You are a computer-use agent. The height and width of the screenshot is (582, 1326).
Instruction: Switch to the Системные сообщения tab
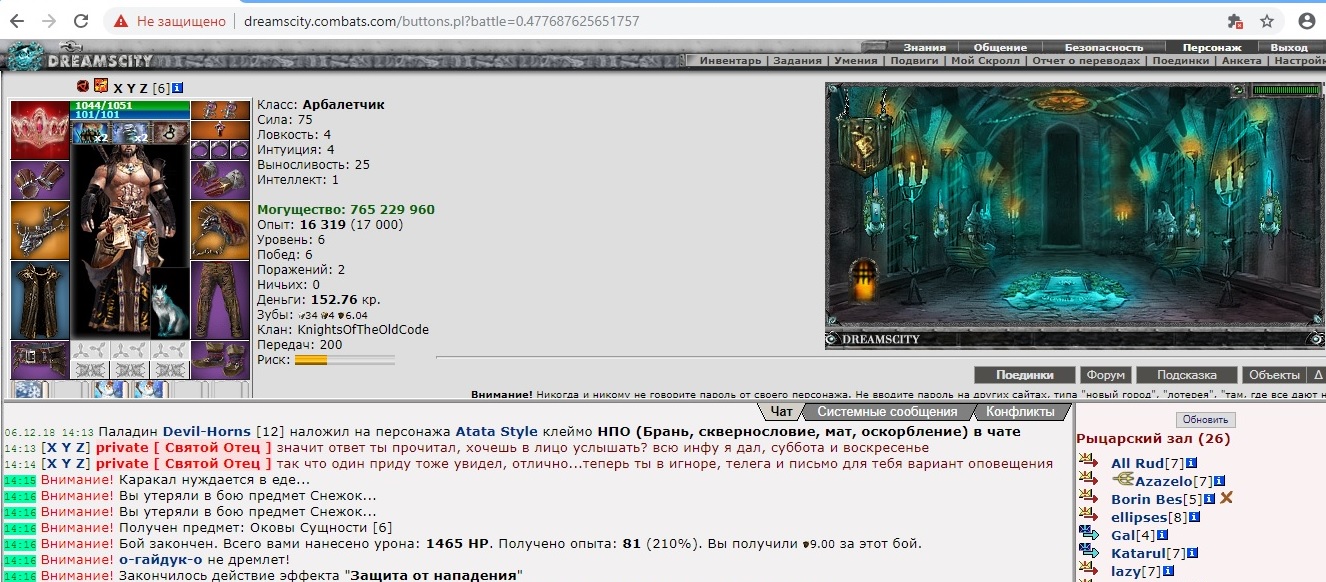tap(887, 411)
